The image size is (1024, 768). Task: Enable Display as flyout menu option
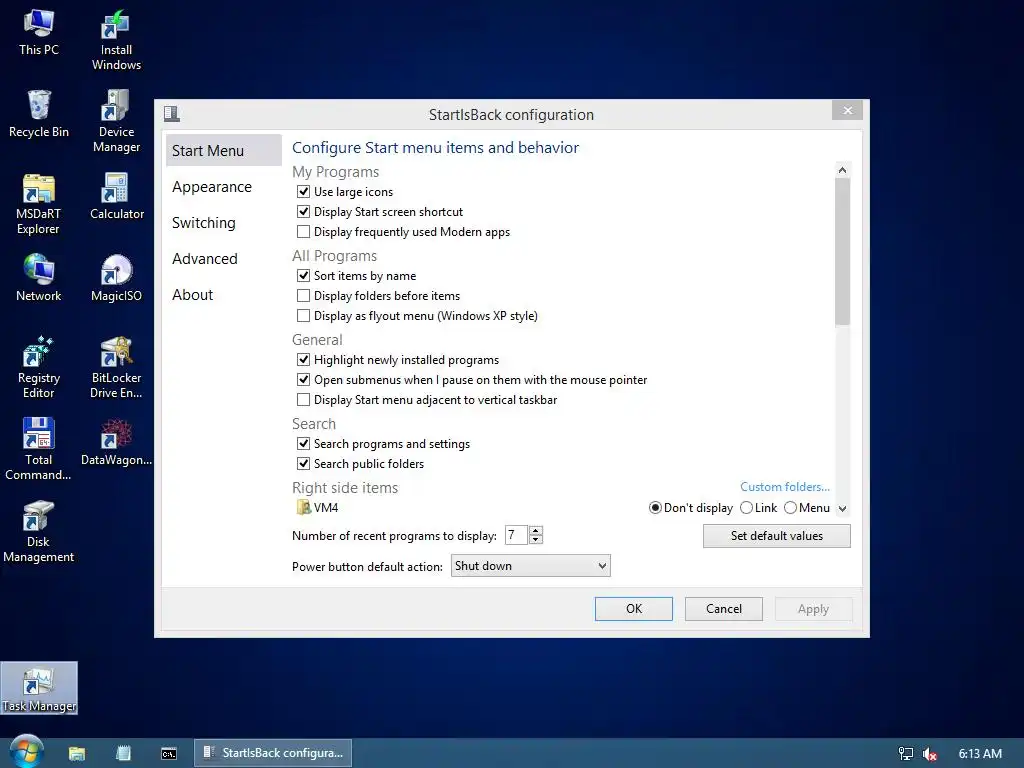pos(303,316)
